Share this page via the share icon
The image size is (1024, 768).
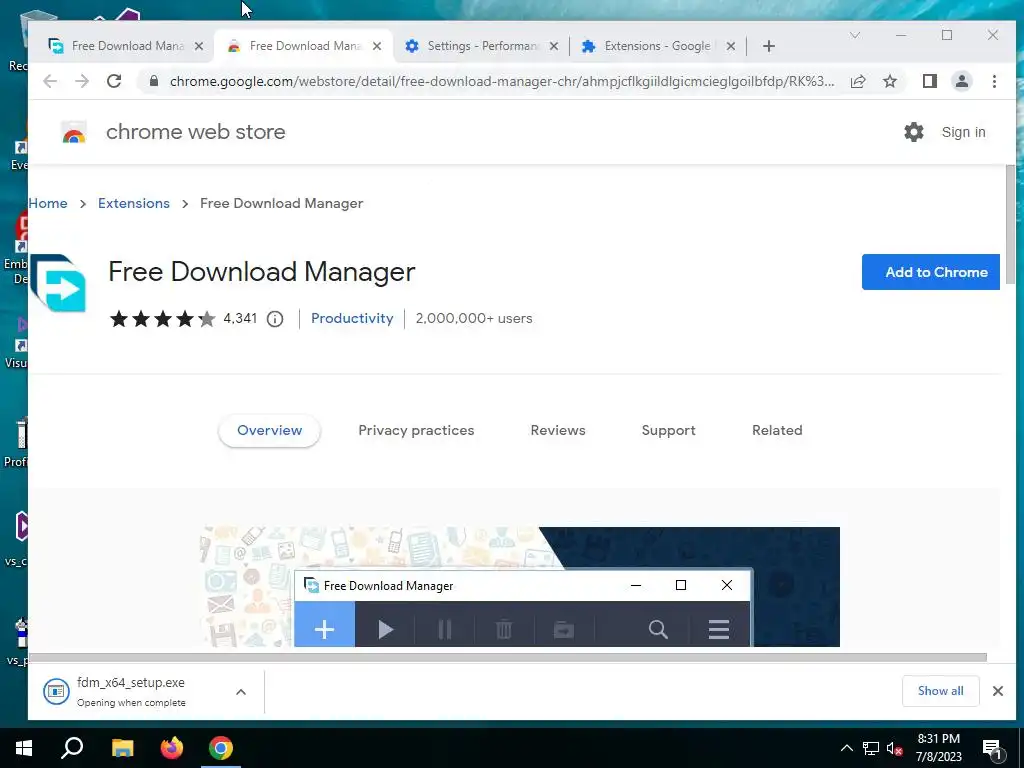(857, 81)
